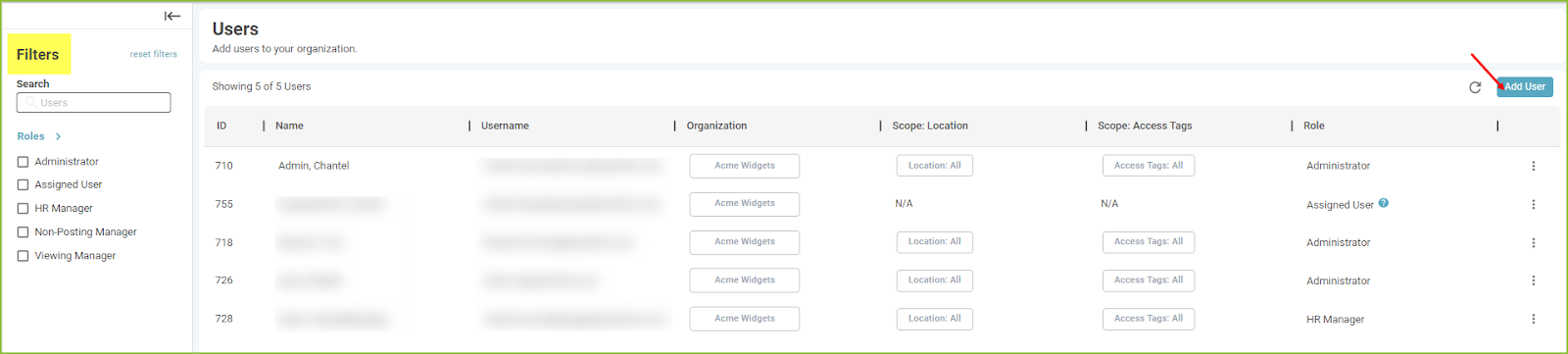Select the ID 728 cell
Image resolution: width=1568 pixels, height=354 pixels.
(224, 319)
